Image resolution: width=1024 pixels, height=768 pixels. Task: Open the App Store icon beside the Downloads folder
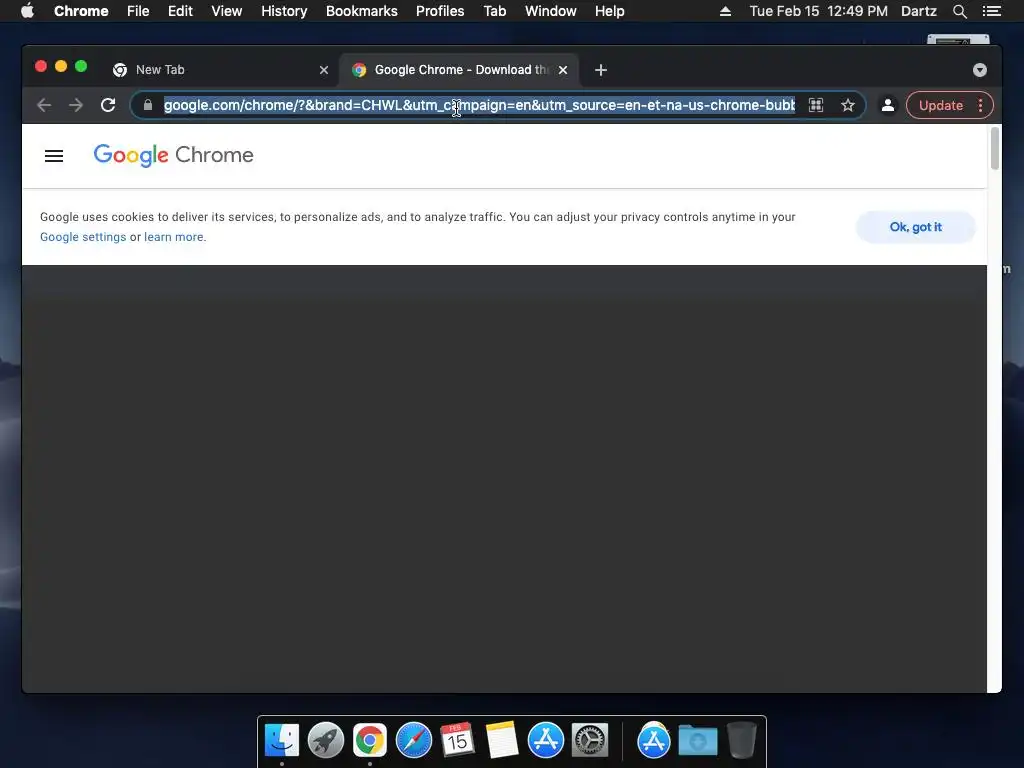coord(654,740)
